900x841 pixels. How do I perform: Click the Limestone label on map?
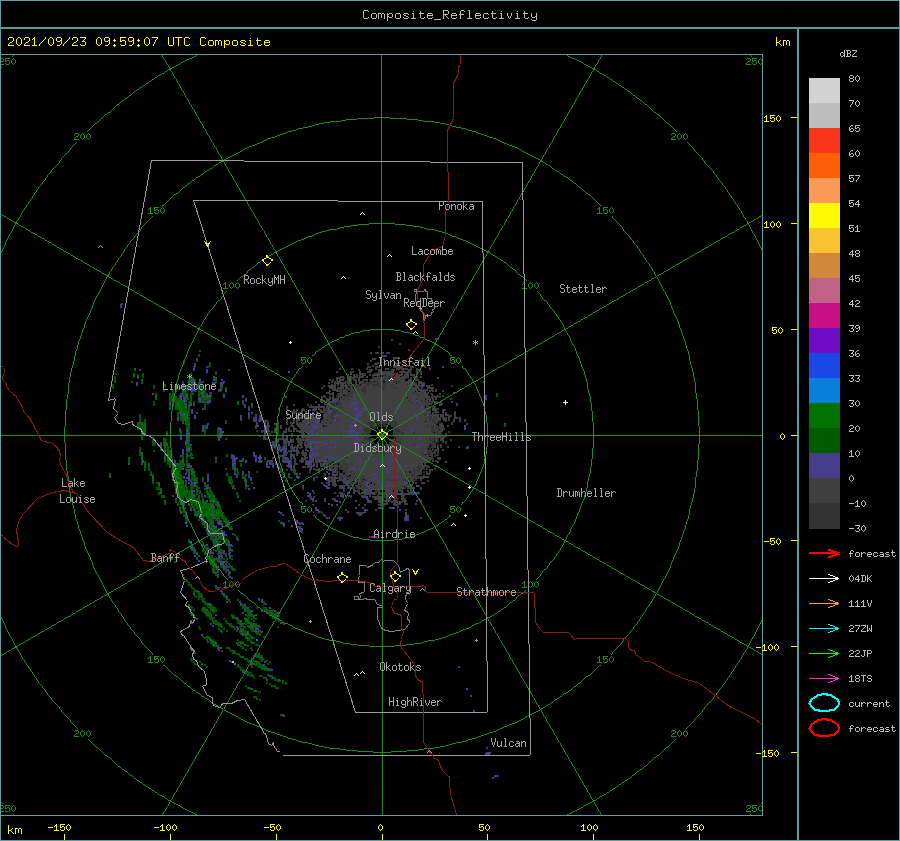click(189, 386)
